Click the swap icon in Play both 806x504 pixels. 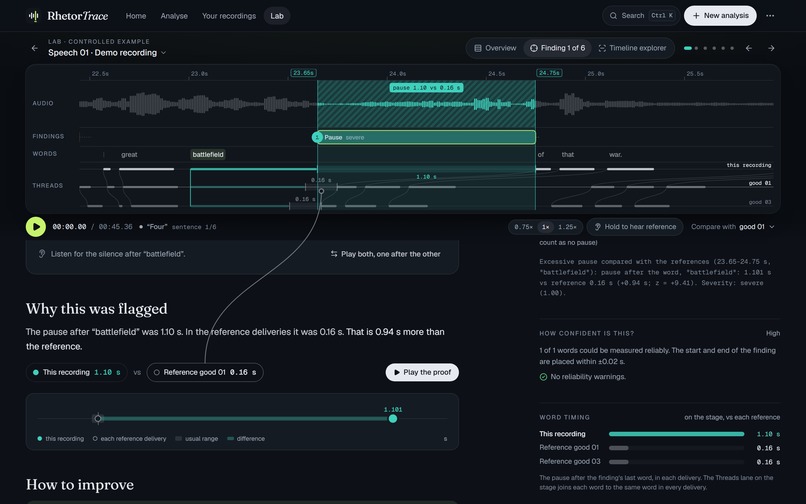click(334, 254)
